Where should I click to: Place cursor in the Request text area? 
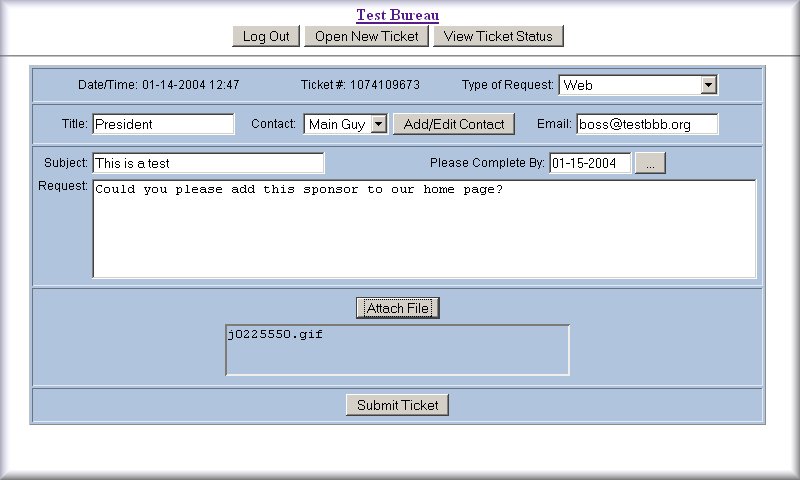click(x=424, y=229)
